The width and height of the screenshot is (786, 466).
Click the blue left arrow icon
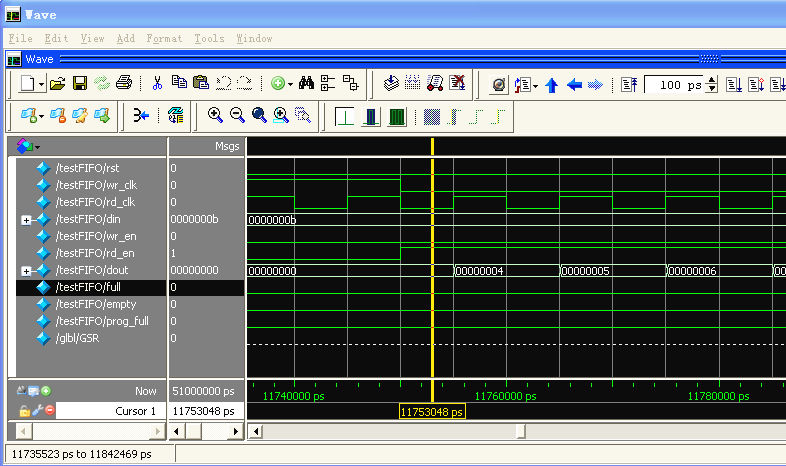574,85
